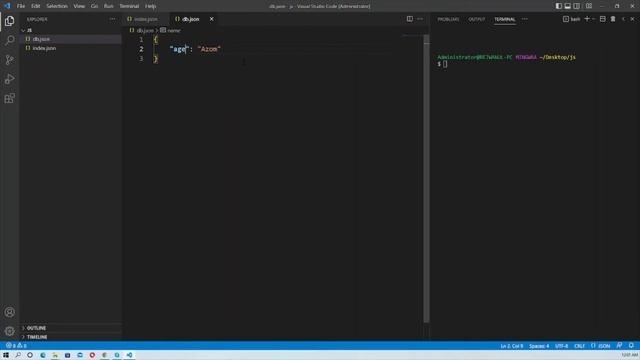Click the Kill Terminal trash icon
Viewport: 640px width, 360px height.
point(613,19)
